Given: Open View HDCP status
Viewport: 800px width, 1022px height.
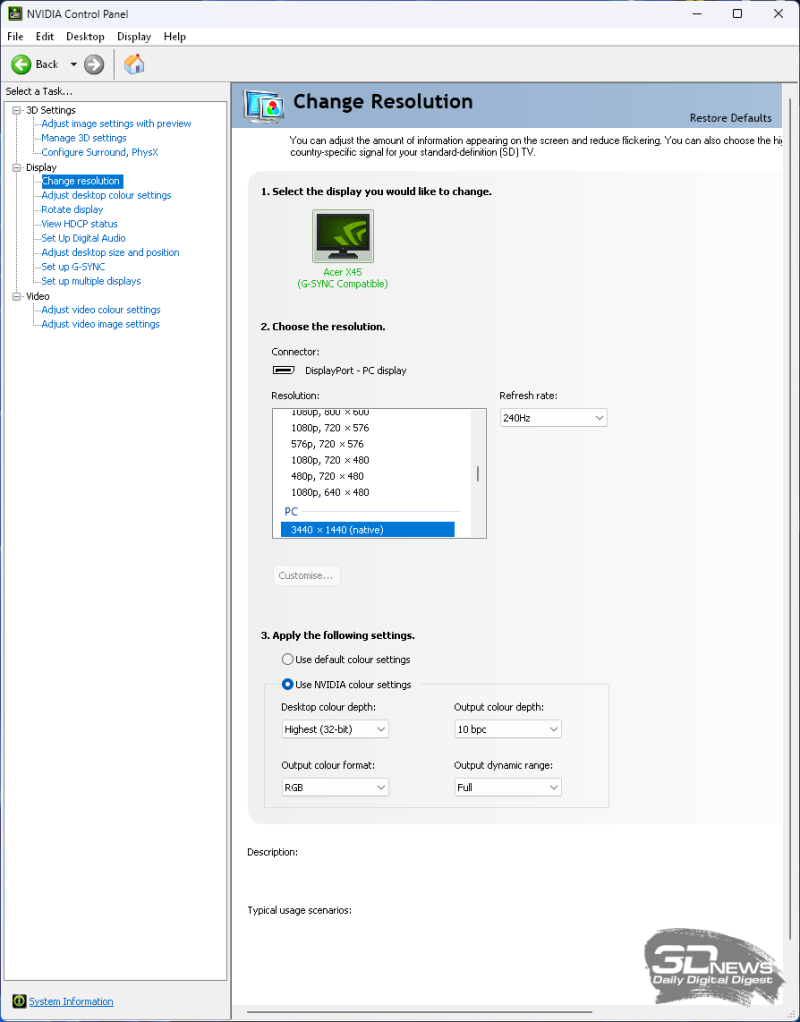Looking at the screenshot, I should [80, 224].
